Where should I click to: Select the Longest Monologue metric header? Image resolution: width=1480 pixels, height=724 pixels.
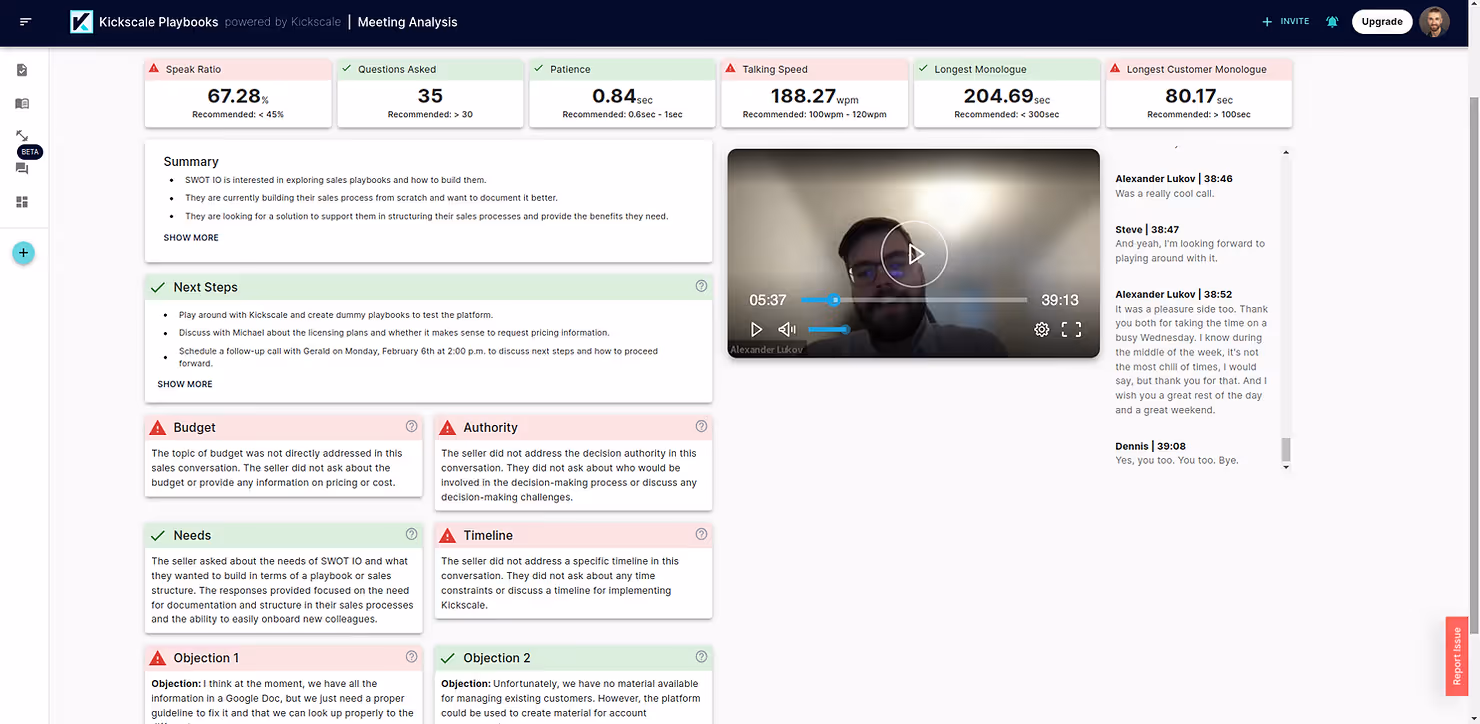click(x=1007, y=69)
